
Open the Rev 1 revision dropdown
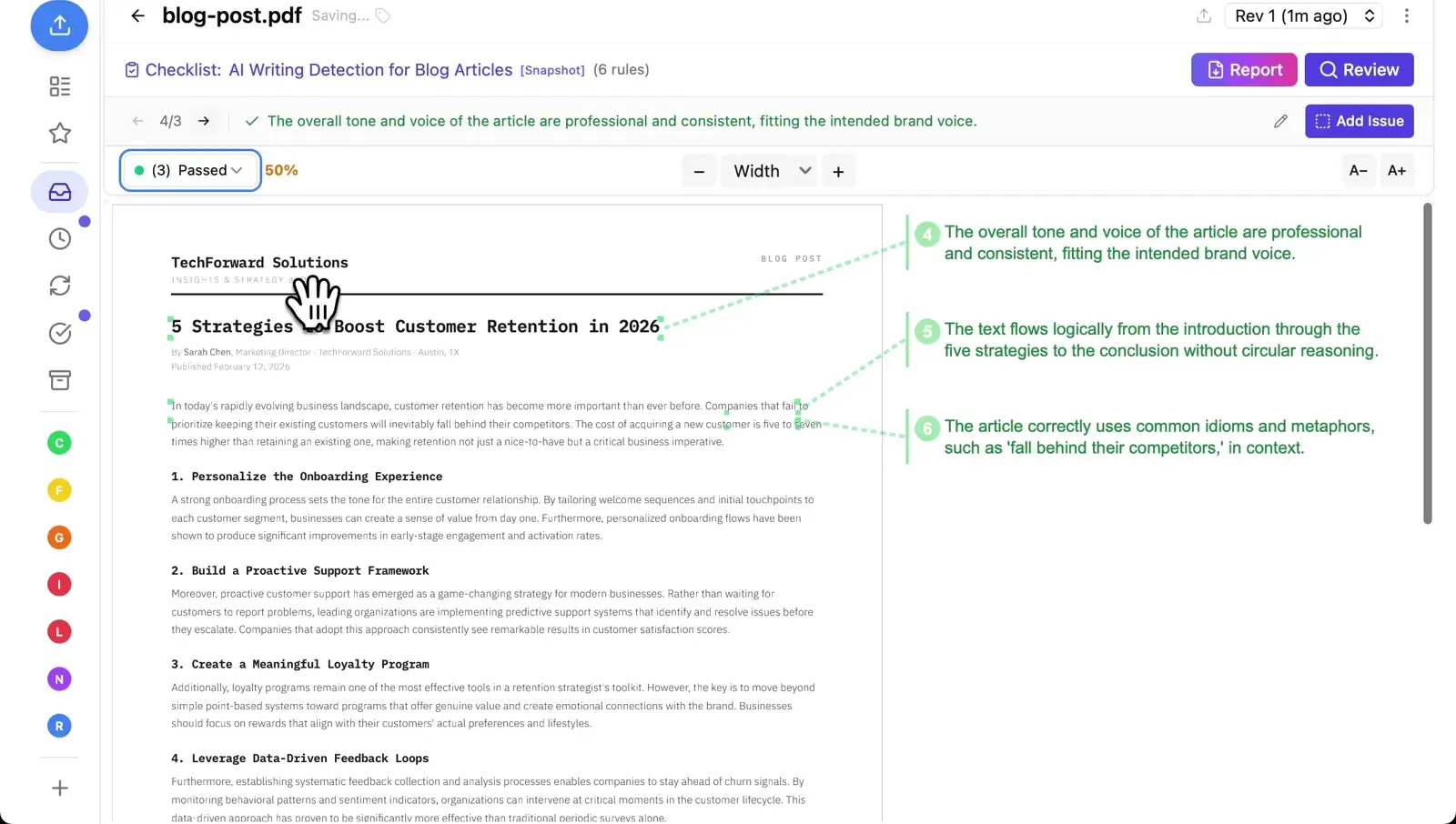[1303, 15]
